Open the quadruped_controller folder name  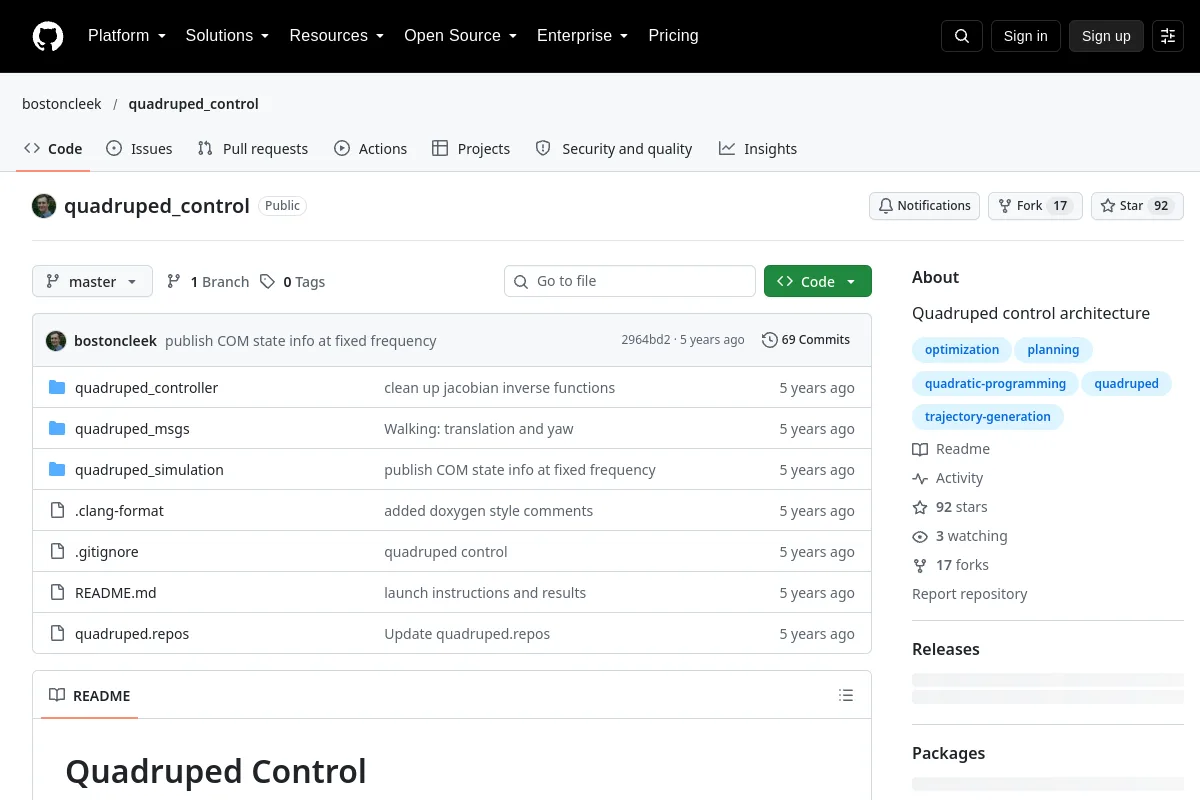146,388
